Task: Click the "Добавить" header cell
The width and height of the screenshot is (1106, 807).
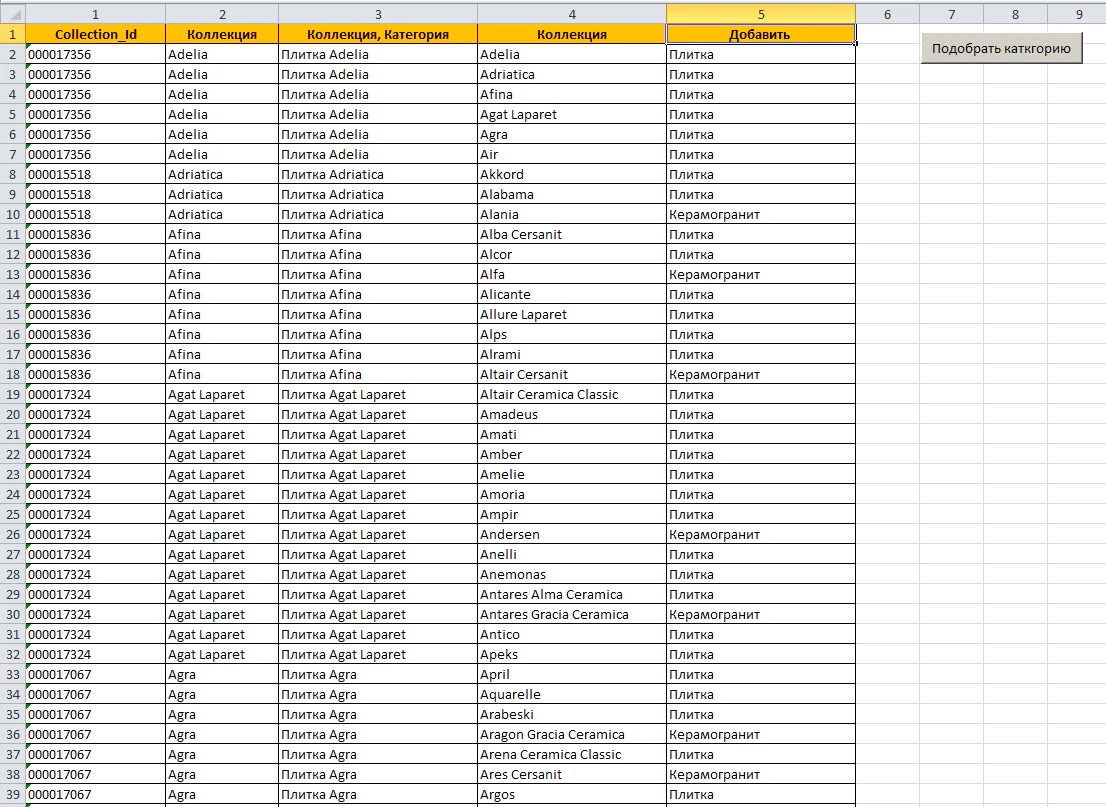Action: [761, 34]
